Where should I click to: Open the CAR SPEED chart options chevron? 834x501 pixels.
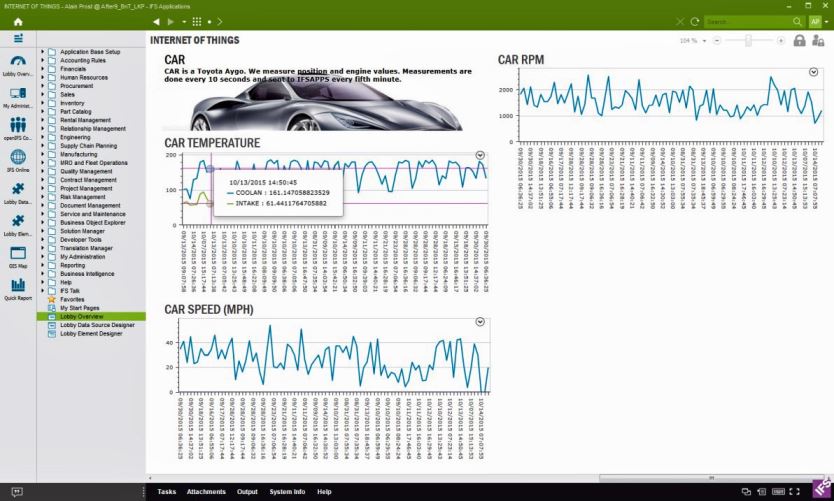[480, 322]
